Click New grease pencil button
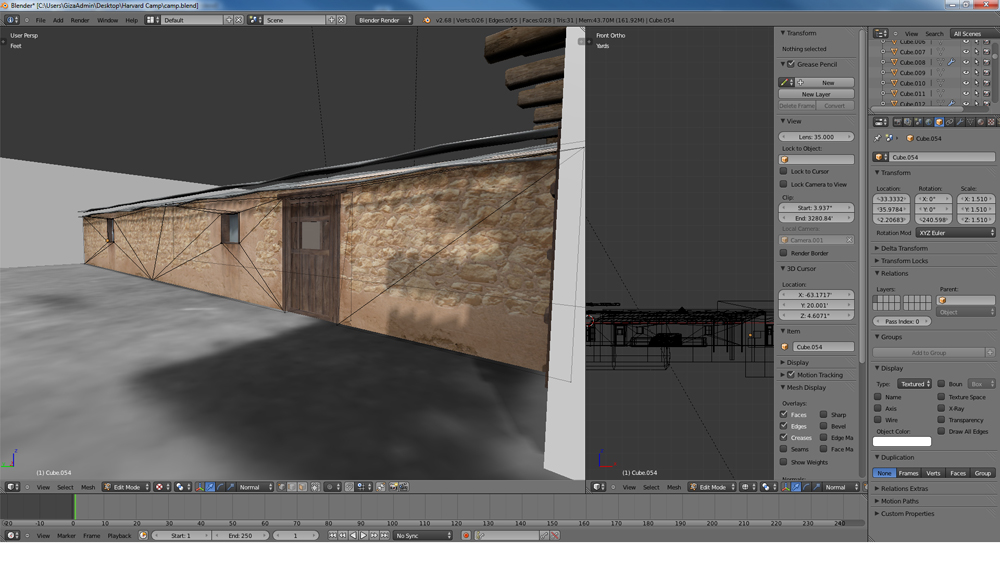The image size is (1000, 565). [x=827, y=82]
